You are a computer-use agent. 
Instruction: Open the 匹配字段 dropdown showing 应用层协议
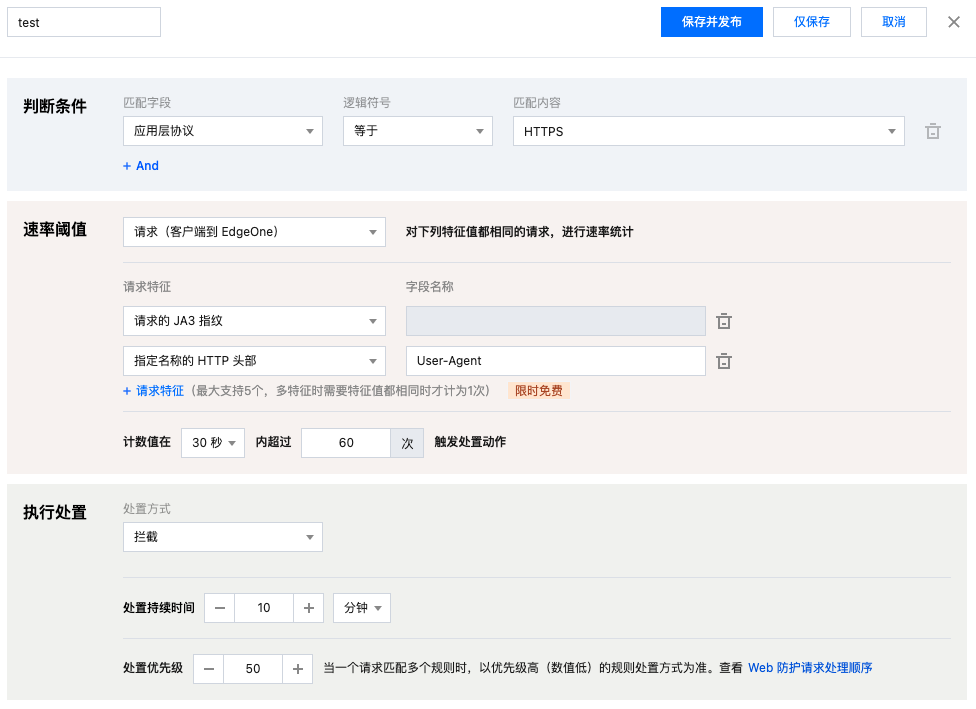[222, 131]
